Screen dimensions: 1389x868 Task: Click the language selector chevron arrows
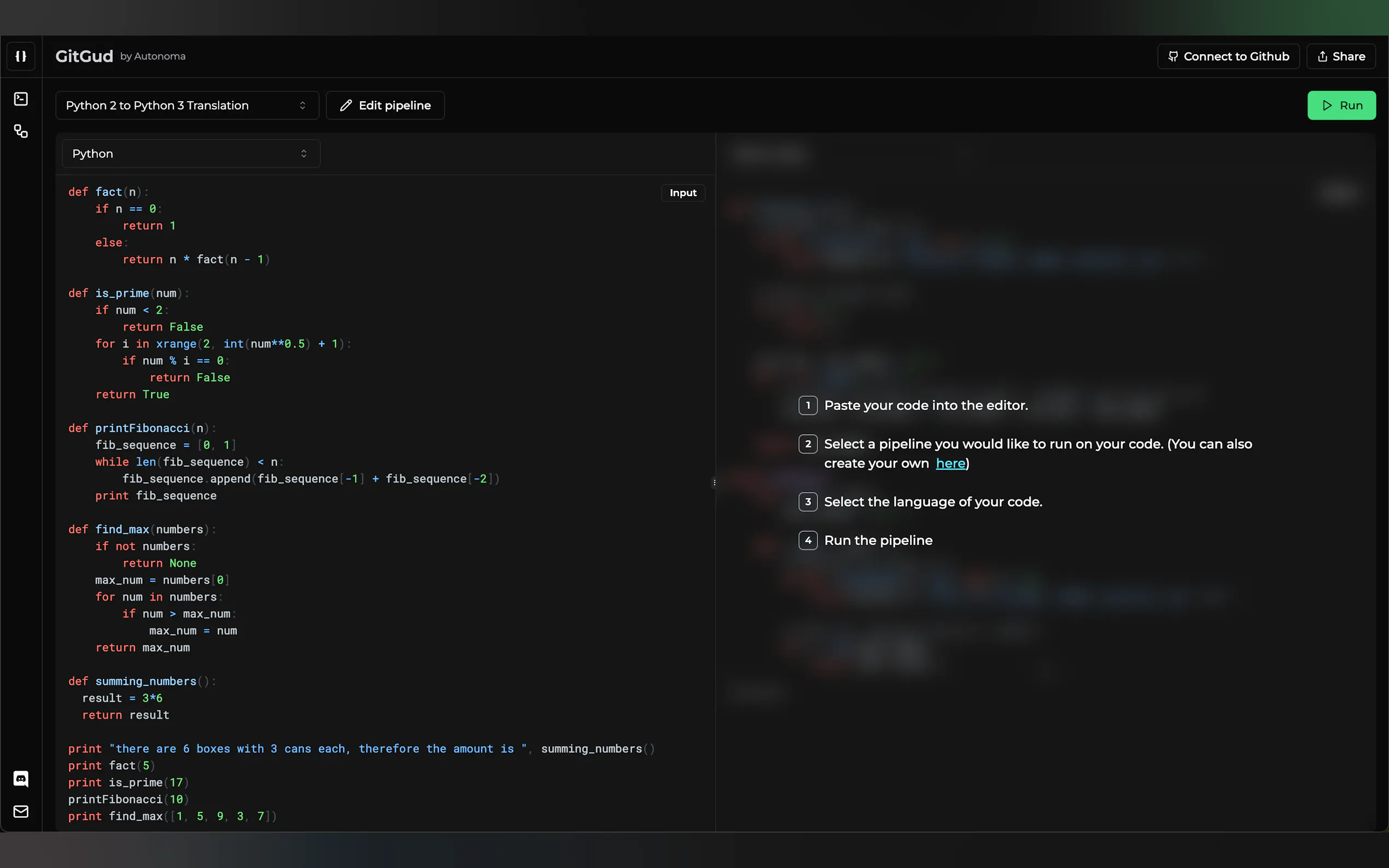click(x=304, y=154)
